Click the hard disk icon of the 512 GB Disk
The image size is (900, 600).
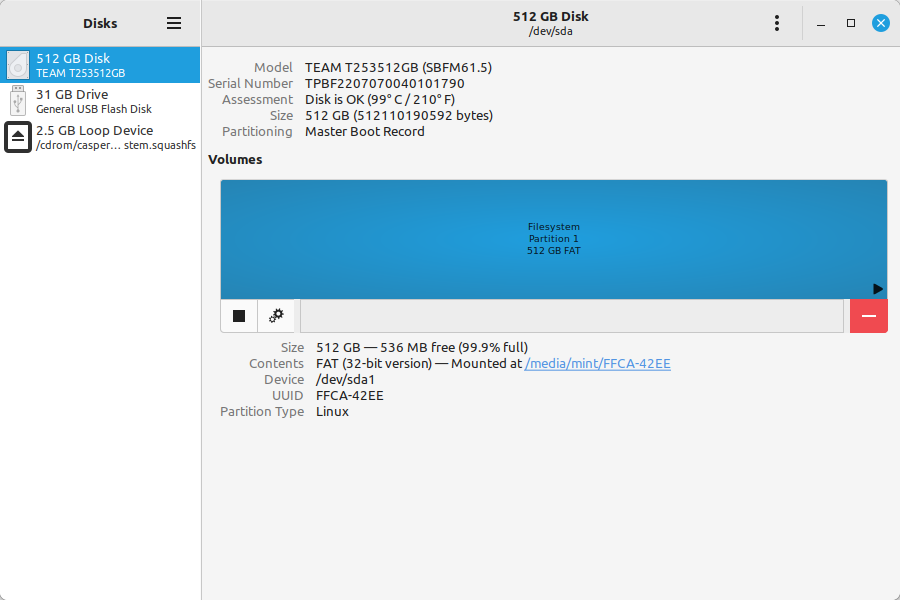pyautogui.click(x=18, y=65)
